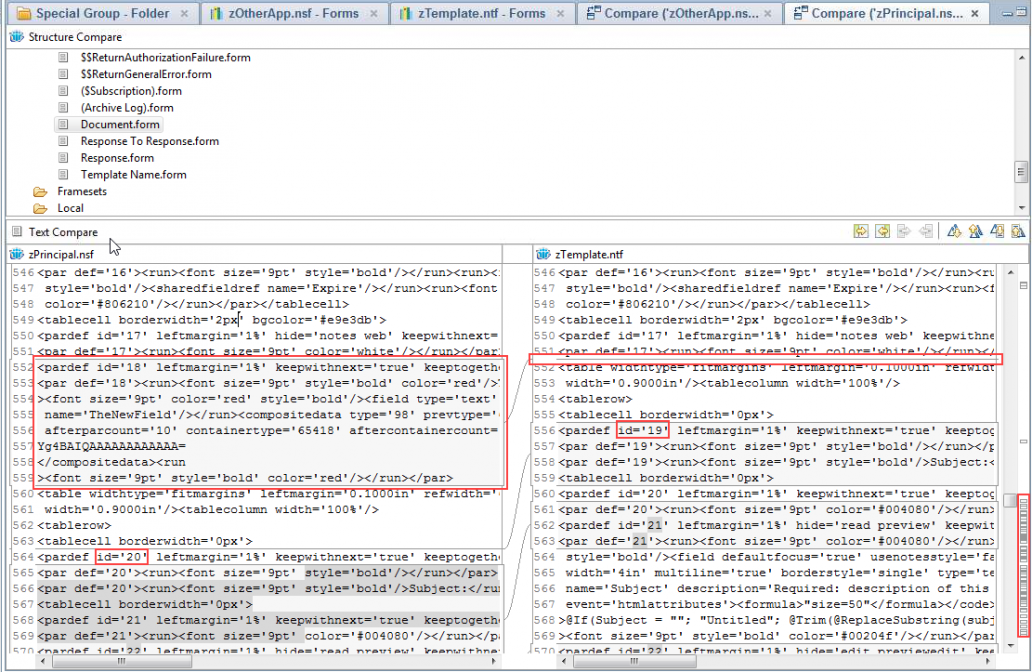This screenshot has height=672, width=1032.
Task: Click form icon beside (Archive Log).form
Action: click(x=63, y=107)
